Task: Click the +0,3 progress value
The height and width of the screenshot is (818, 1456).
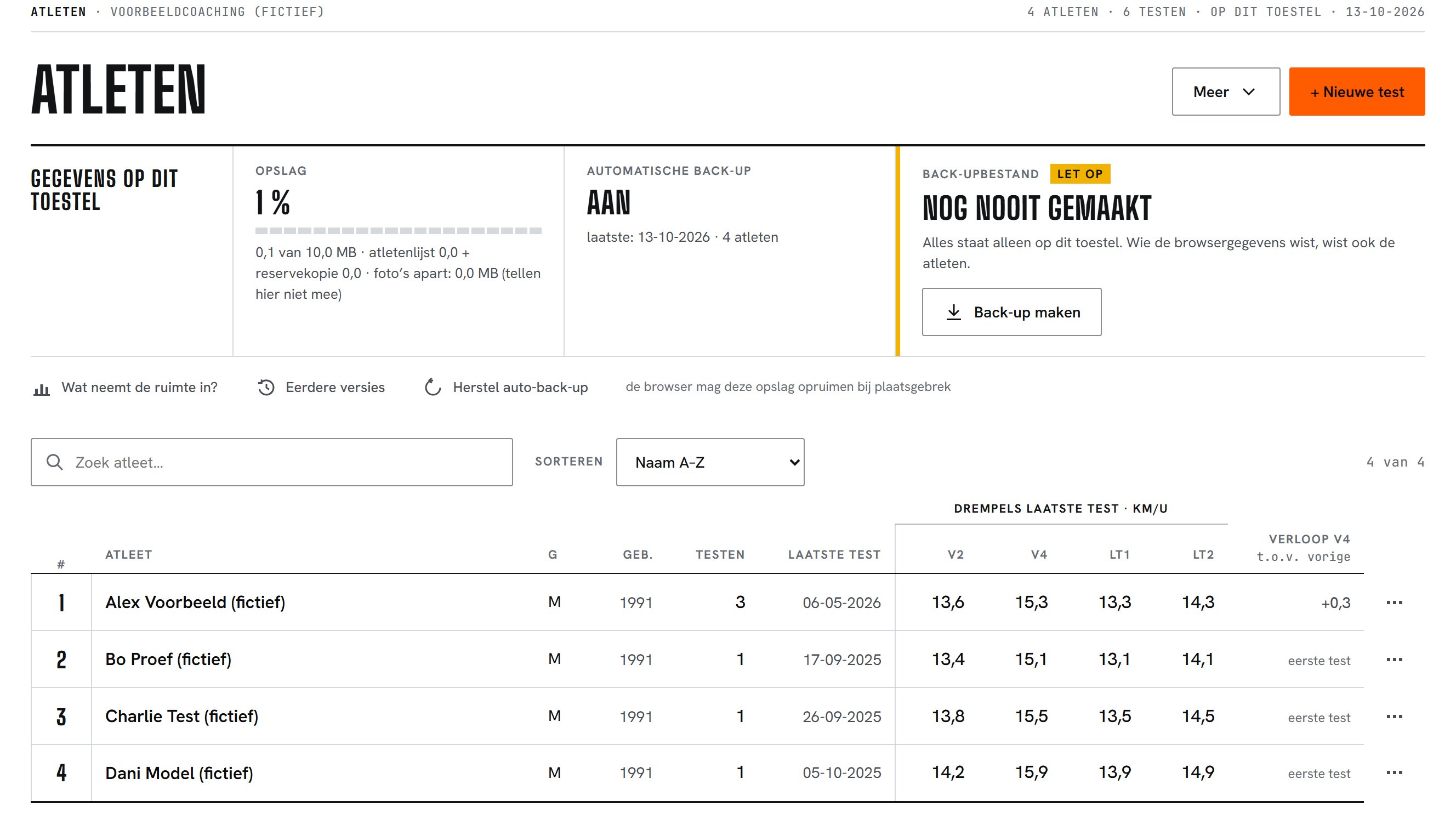Action: pyautogui.click(x=1335, y=603)
